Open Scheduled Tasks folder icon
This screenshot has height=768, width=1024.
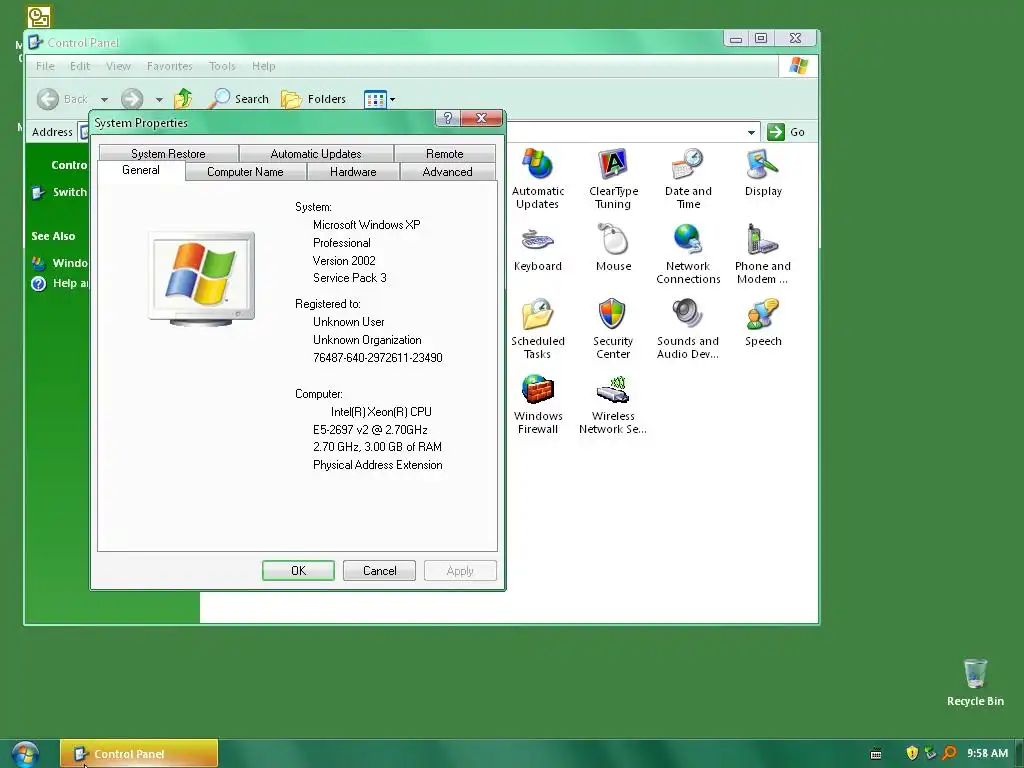click(x=537, y=328)
